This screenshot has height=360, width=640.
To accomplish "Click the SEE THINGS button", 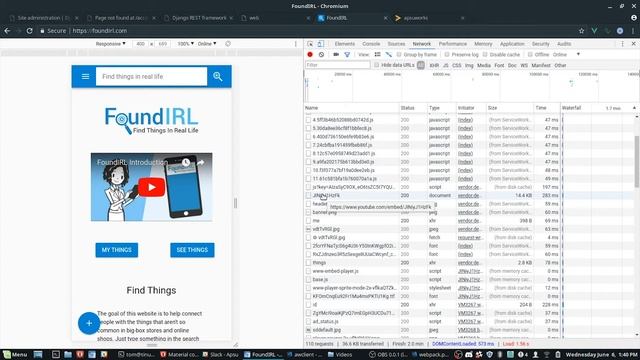I will [x=192, y=250].
